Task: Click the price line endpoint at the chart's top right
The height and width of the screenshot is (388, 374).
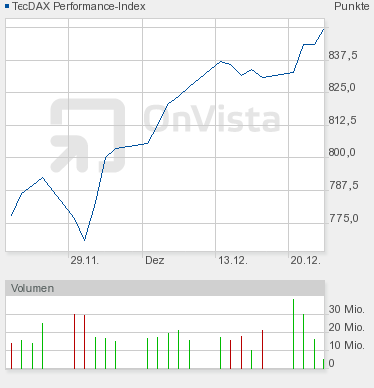Action: pos(323,29)
